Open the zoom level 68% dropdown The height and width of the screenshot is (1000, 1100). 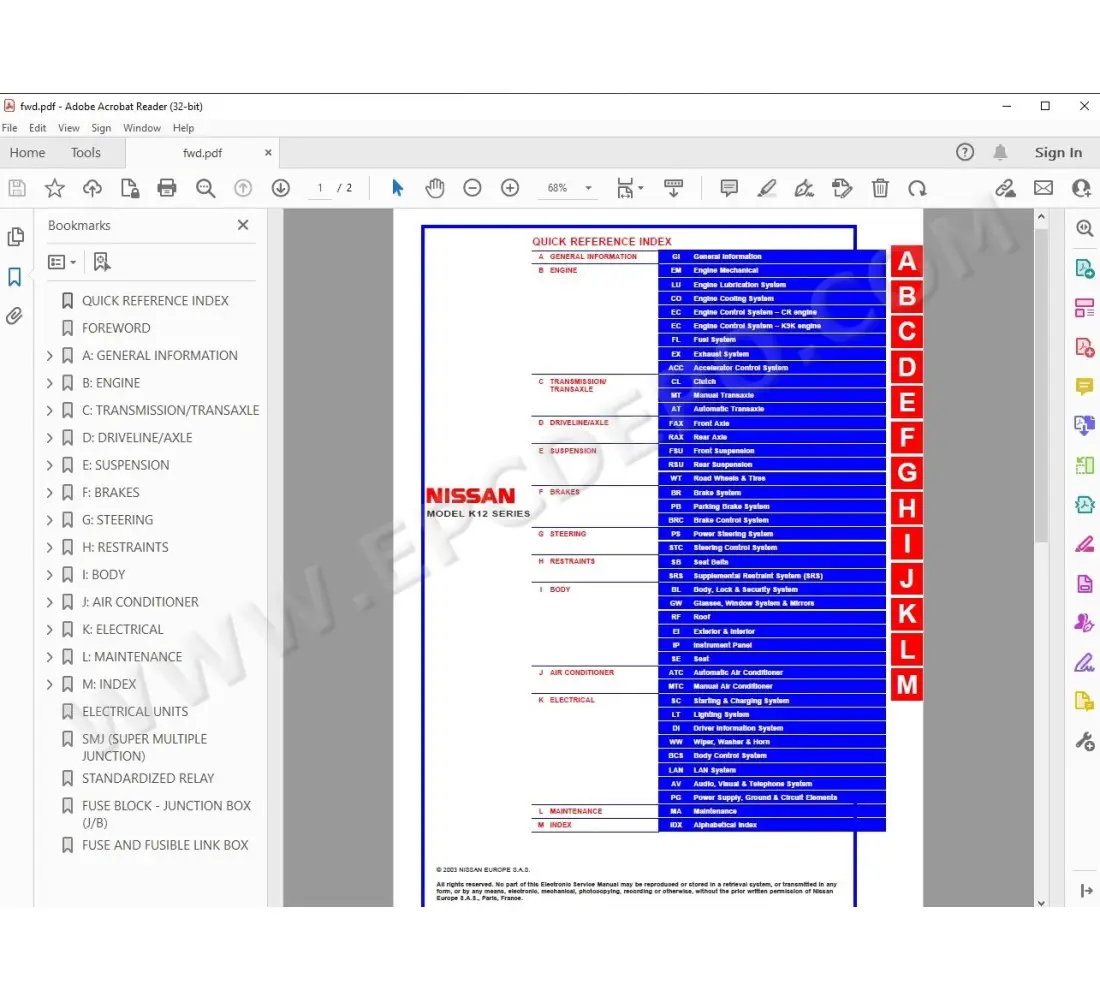[x=588, y=188]
